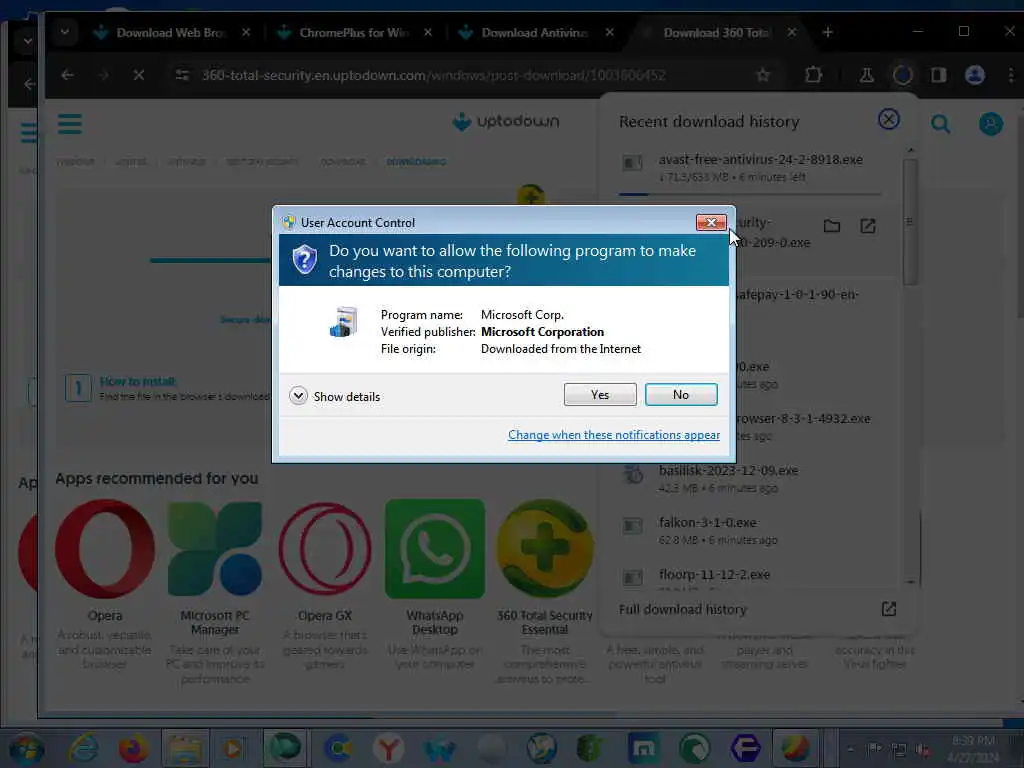This screenshot has height=768, width=1024.
Task: Open the Chrome profile avatar
Action: tap(975, 75)
